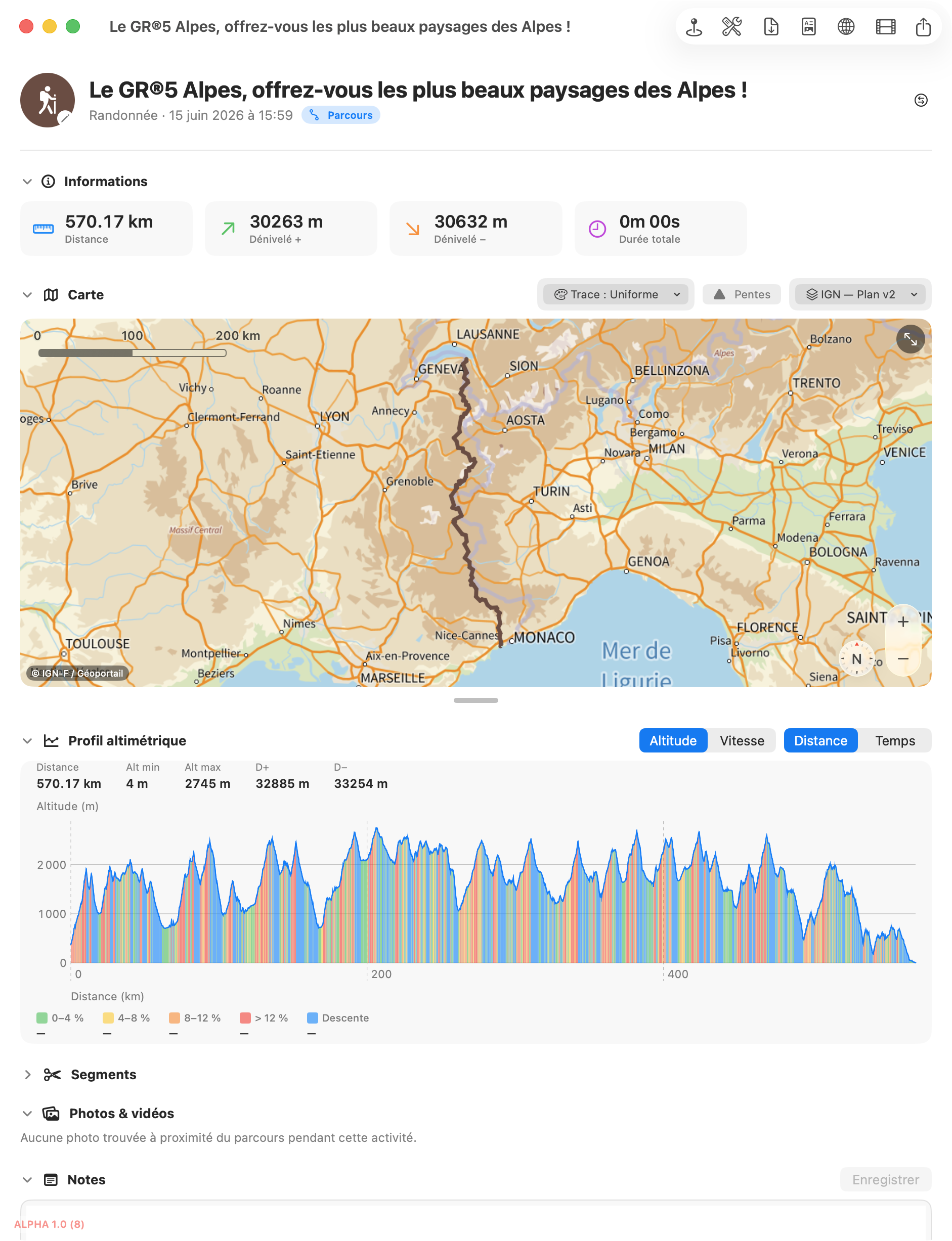Click the Profil altimétrique chart icon
Screen dimensions: 952x1241
pos(52,741)
